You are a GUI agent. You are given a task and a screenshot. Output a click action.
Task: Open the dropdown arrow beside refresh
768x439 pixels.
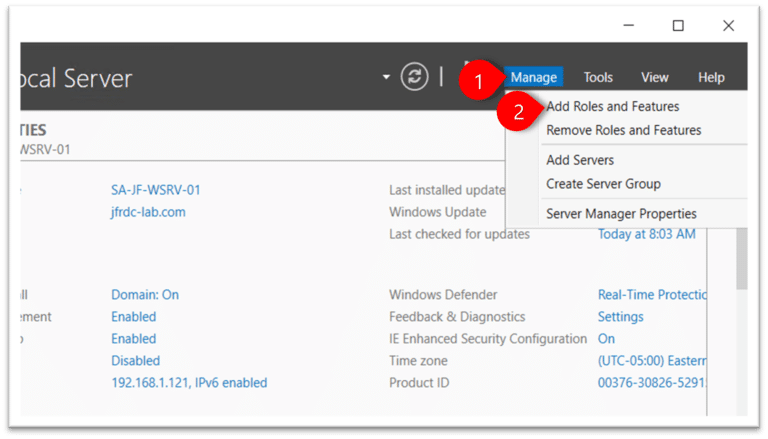386,77
